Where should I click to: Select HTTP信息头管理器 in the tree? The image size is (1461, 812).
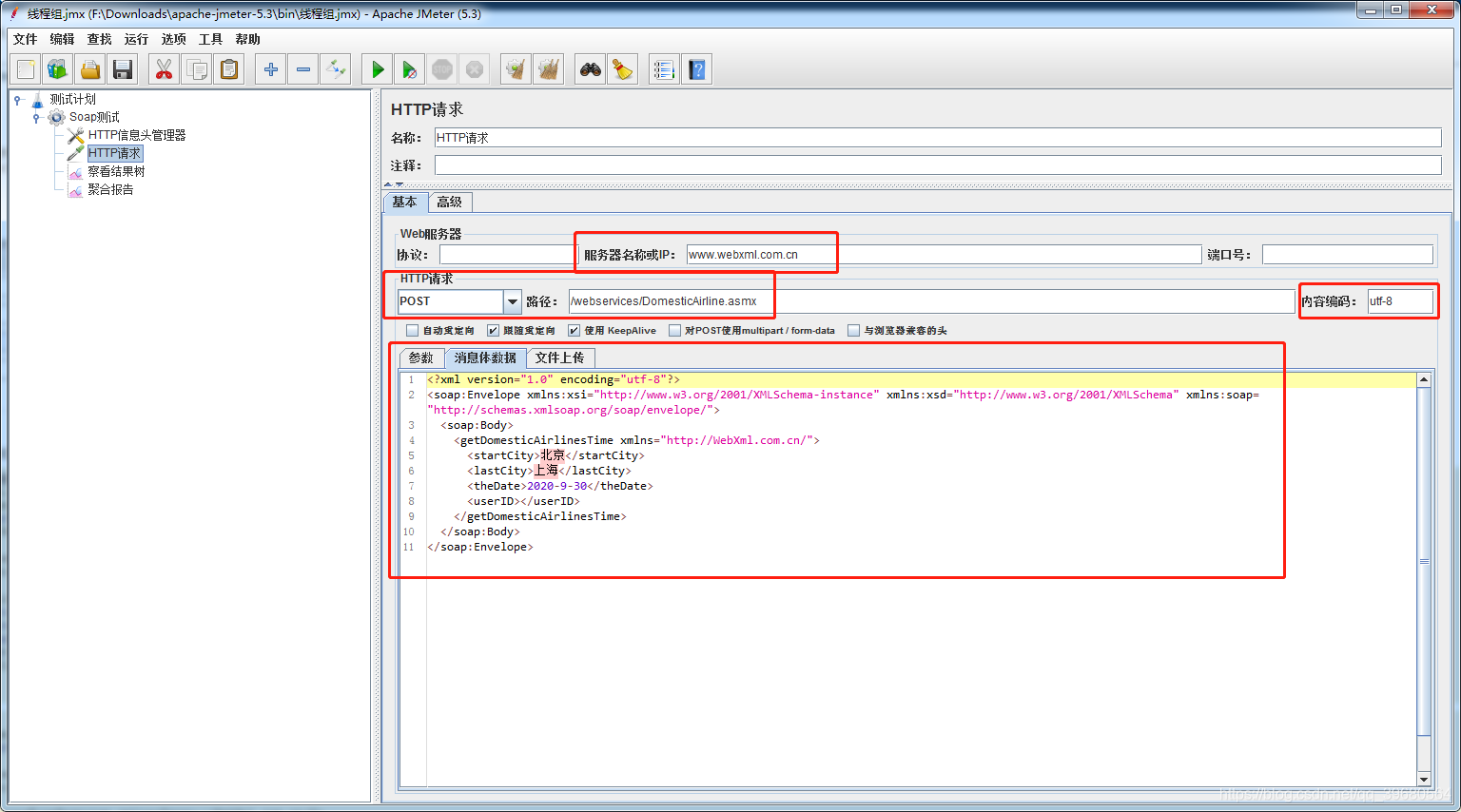tap(137, 135)
